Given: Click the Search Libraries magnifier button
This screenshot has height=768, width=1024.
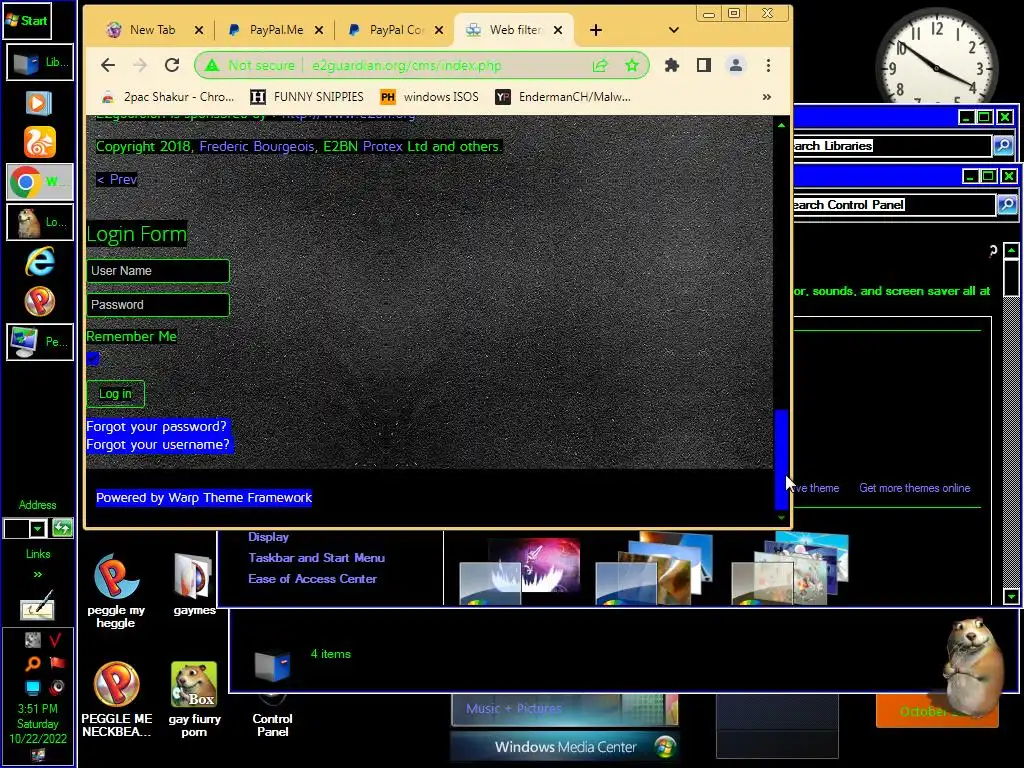Looking at the screenshot, I should 1003,146.
